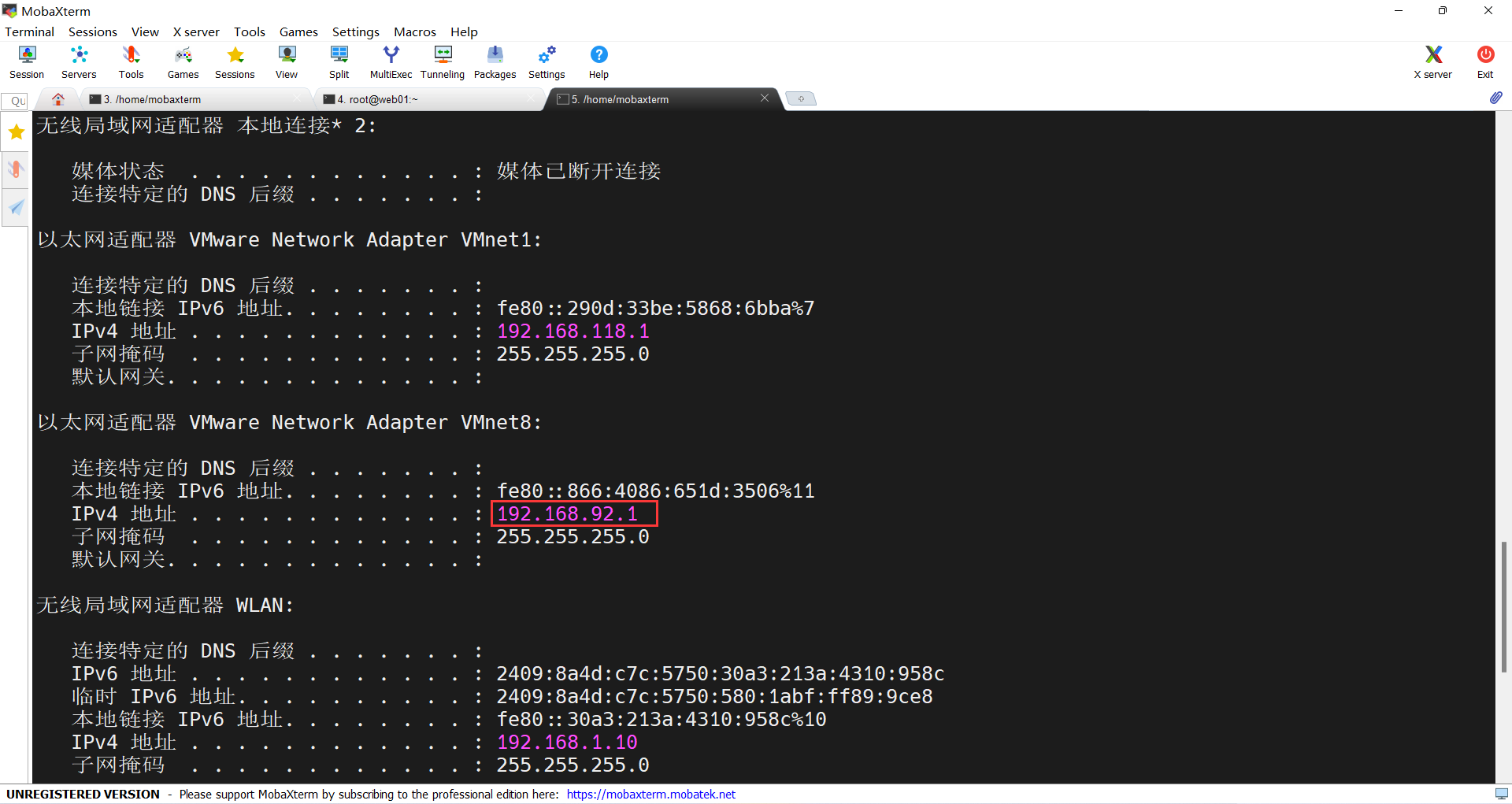1512x804 pixels.
Task: Open the X server menu
Action: 196,31
